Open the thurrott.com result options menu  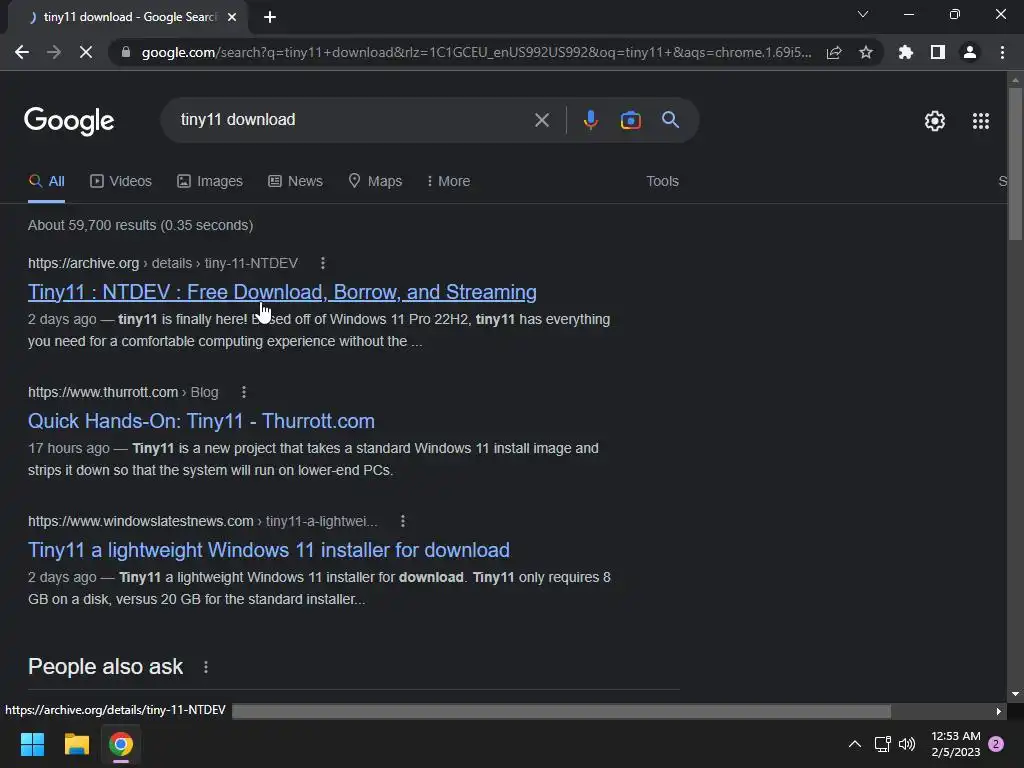(244, 392)
